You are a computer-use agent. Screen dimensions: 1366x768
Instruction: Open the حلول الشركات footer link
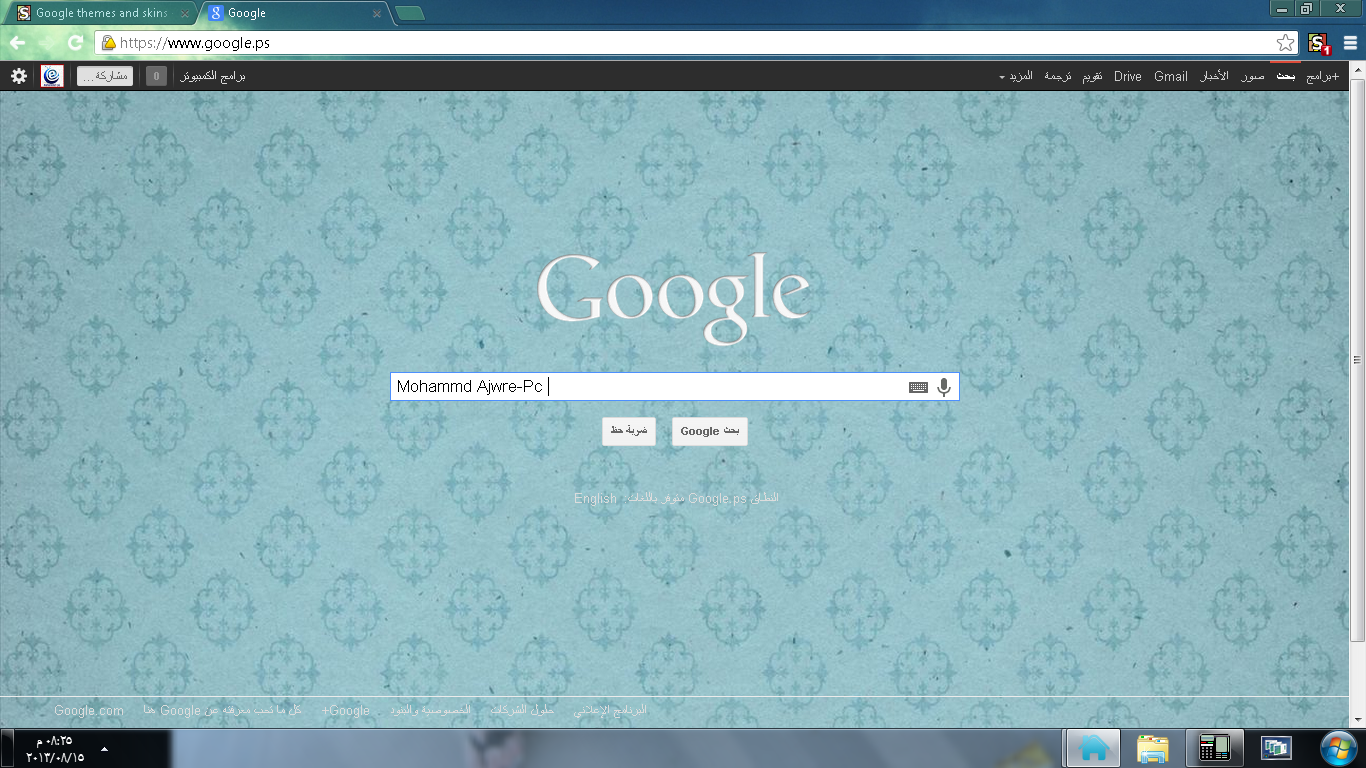tap(522, 711)
